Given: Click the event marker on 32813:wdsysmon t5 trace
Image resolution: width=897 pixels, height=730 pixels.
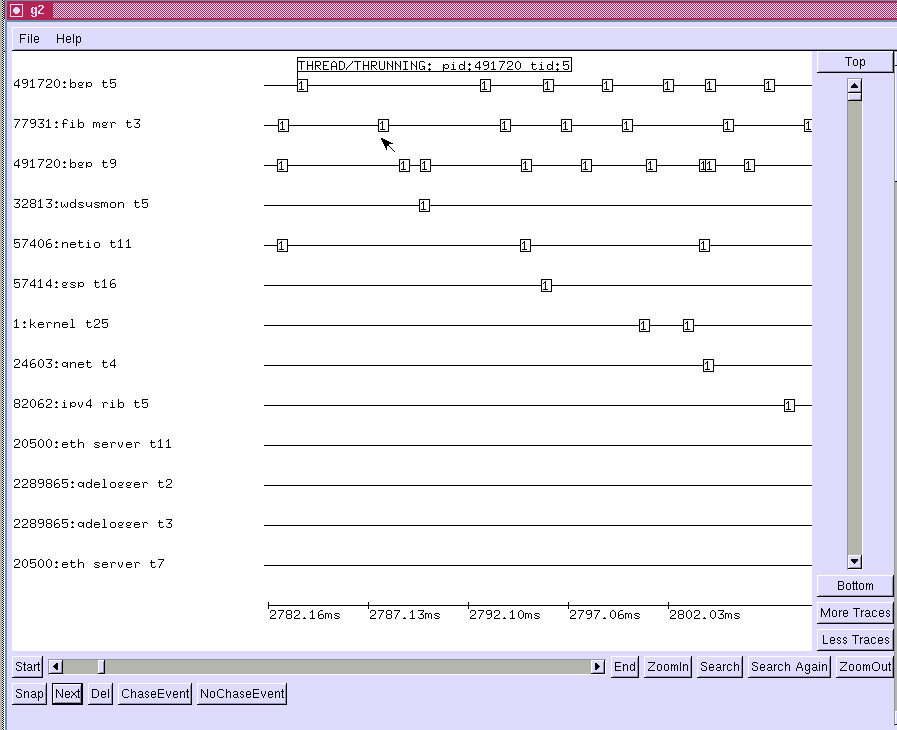Looking at the screenshot, I should [x=424, y=205].
